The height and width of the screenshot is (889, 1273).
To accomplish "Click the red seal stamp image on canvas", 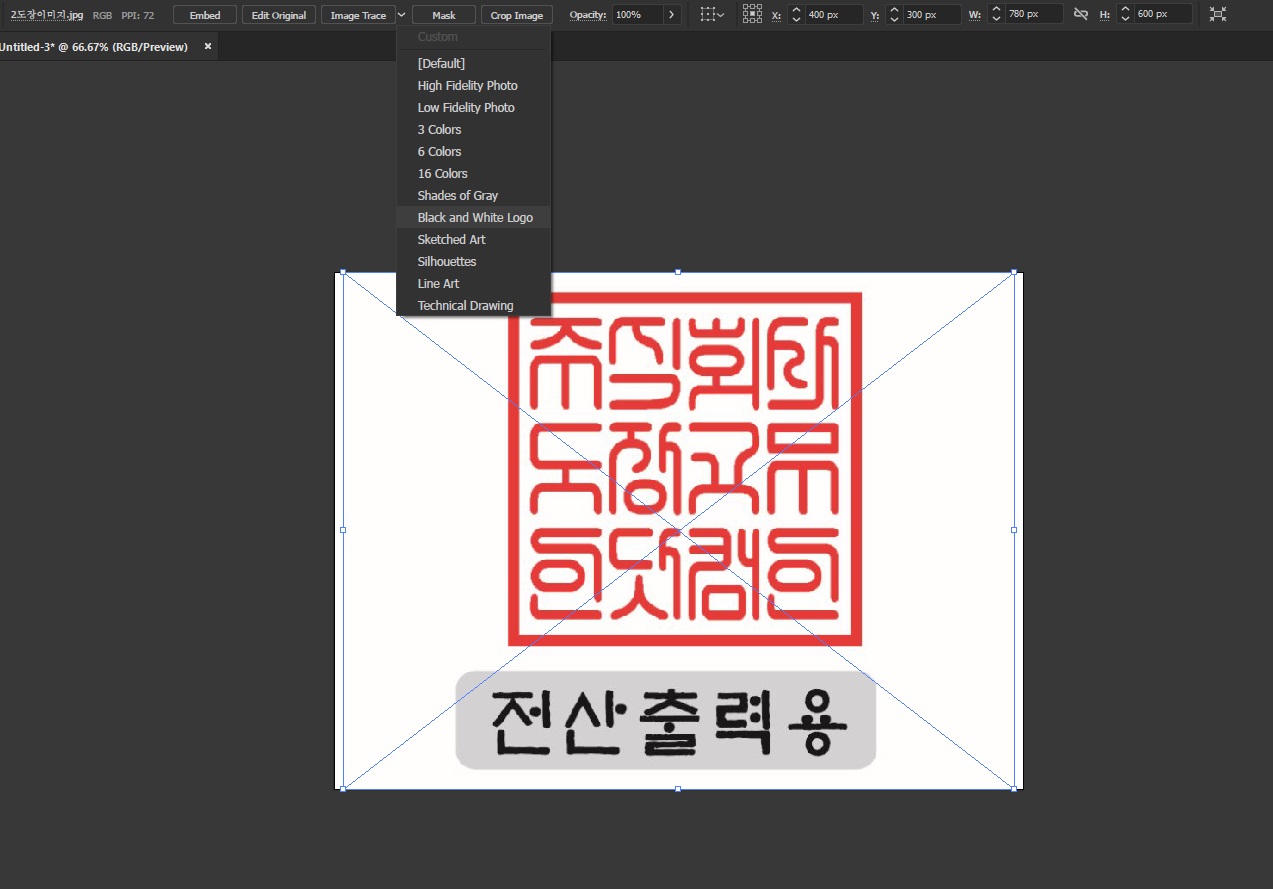I will pyautogui.click(x=685, y=469).
